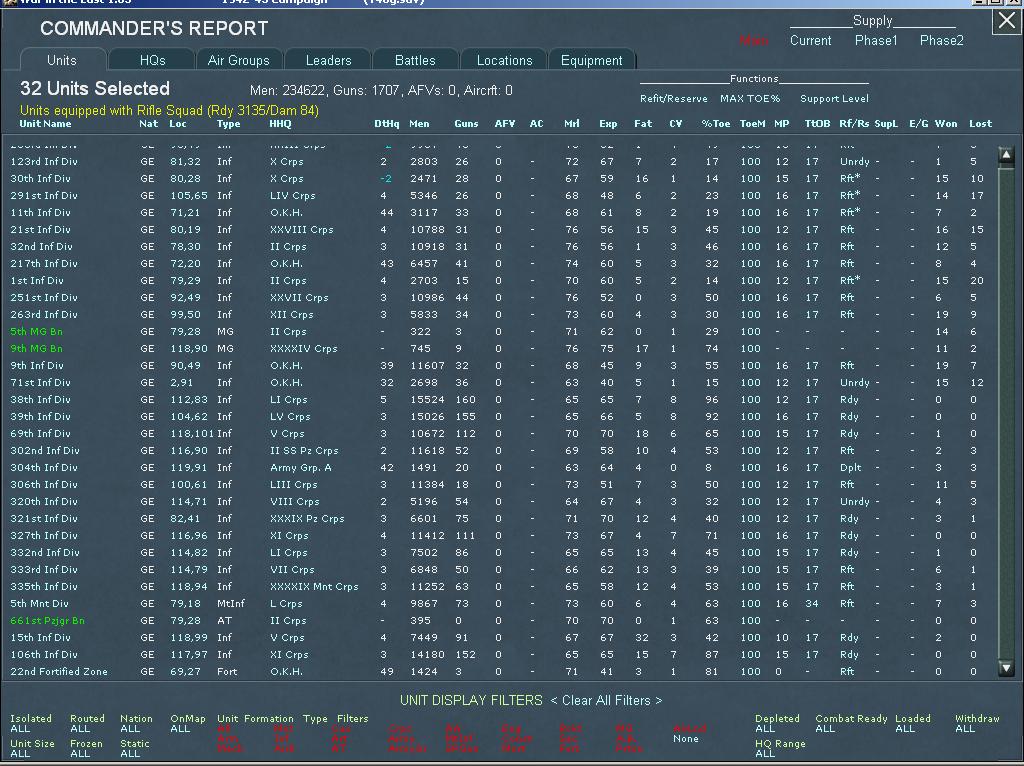The width and height of the screenshot is (1024, 766).
Task: Toggle the Depleted filter
Action: click(x=777, y=724)
